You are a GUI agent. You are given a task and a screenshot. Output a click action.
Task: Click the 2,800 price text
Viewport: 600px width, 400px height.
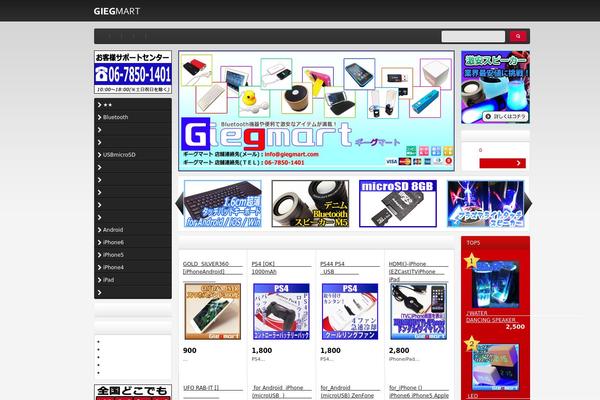click(x=399, y=350)
